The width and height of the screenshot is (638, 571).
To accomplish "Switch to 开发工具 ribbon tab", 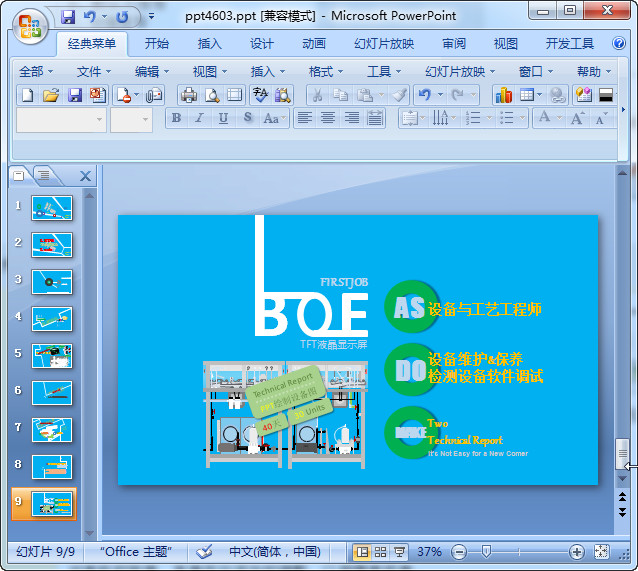I will point(570,44).
